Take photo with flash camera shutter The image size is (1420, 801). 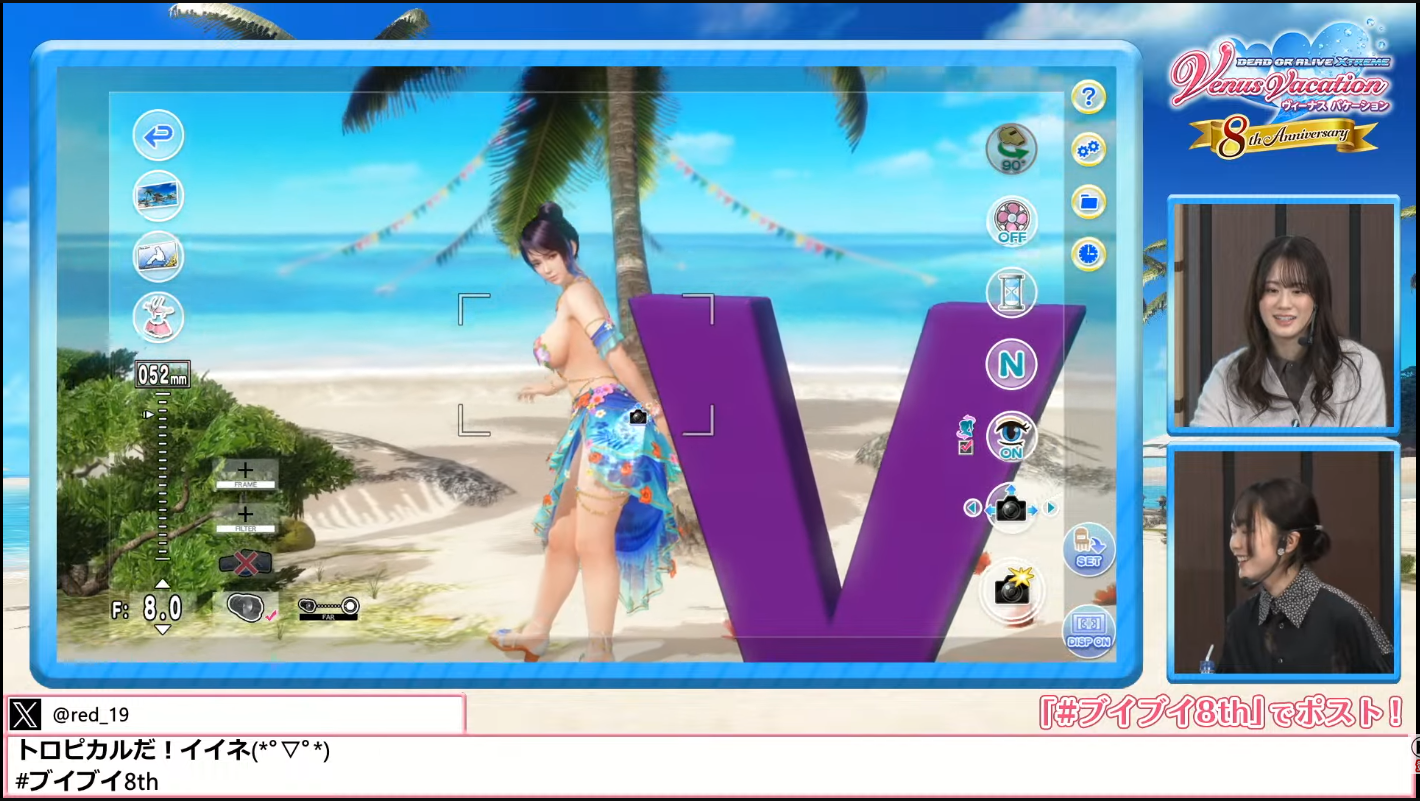1012,590
